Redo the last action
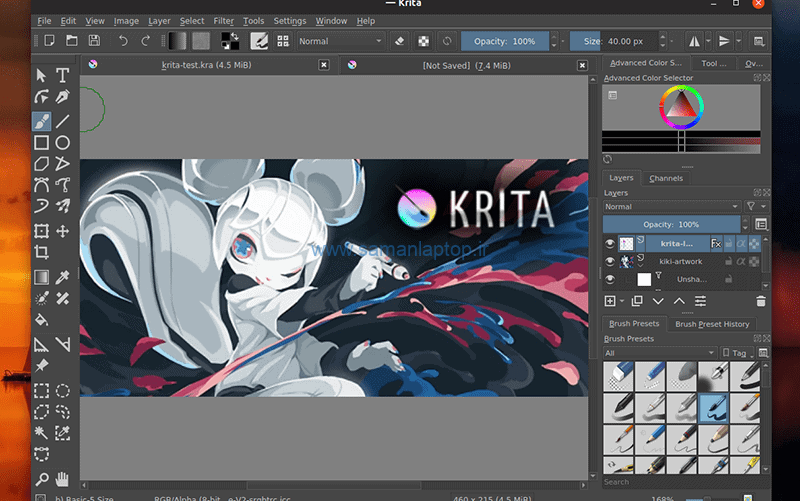Screen dimensions: 800x501 pyautogui.click(x=145, y=41)
